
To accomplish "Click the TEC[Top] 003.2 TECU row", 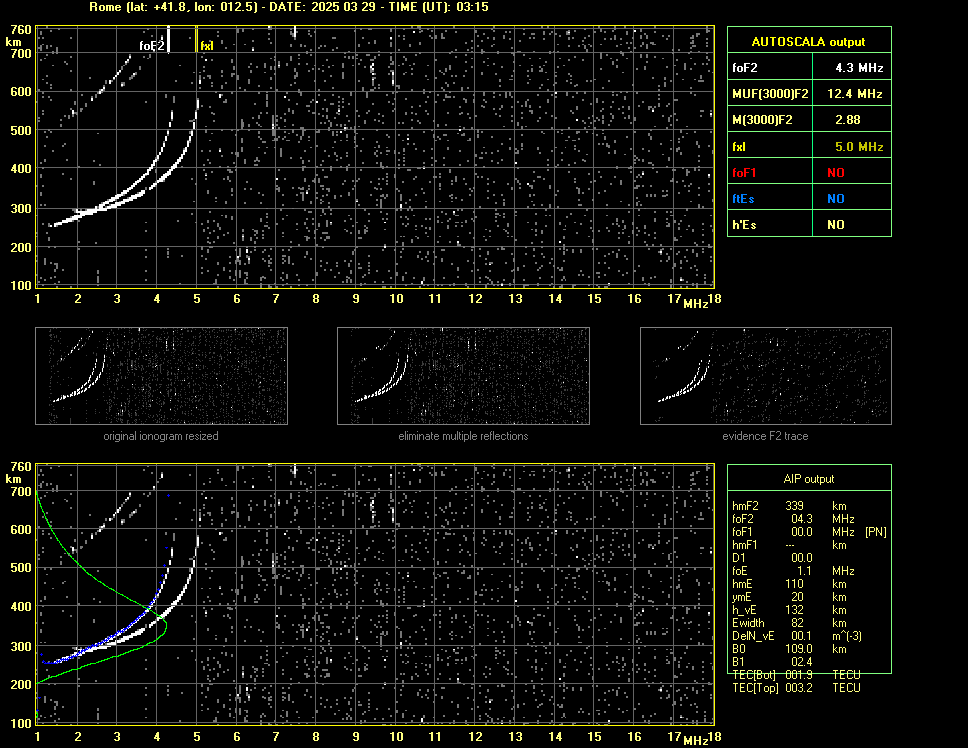I will [x=796, y=688].
